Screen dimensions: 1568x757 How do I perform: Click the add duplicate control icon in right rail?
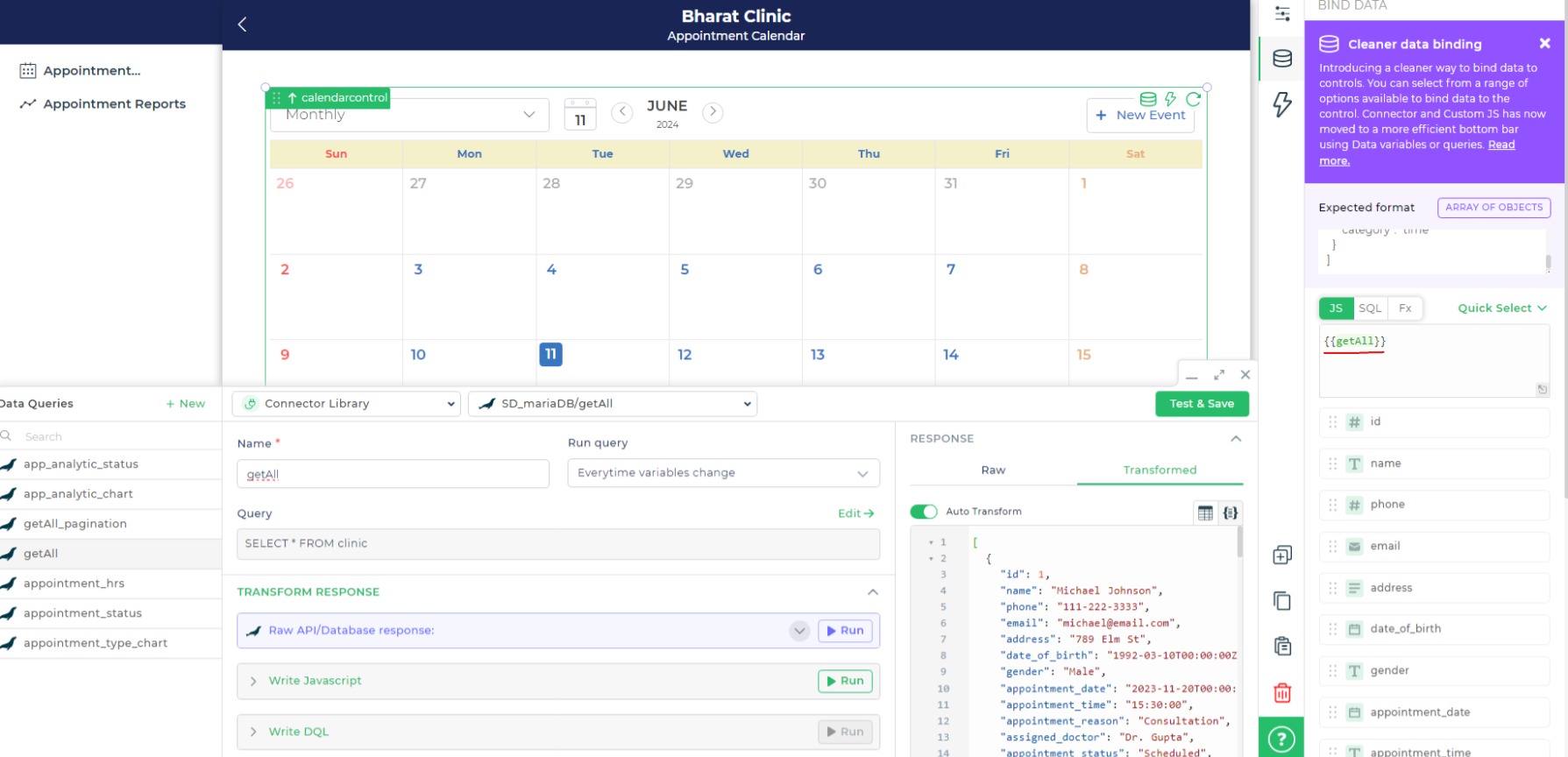point(1282,555)
